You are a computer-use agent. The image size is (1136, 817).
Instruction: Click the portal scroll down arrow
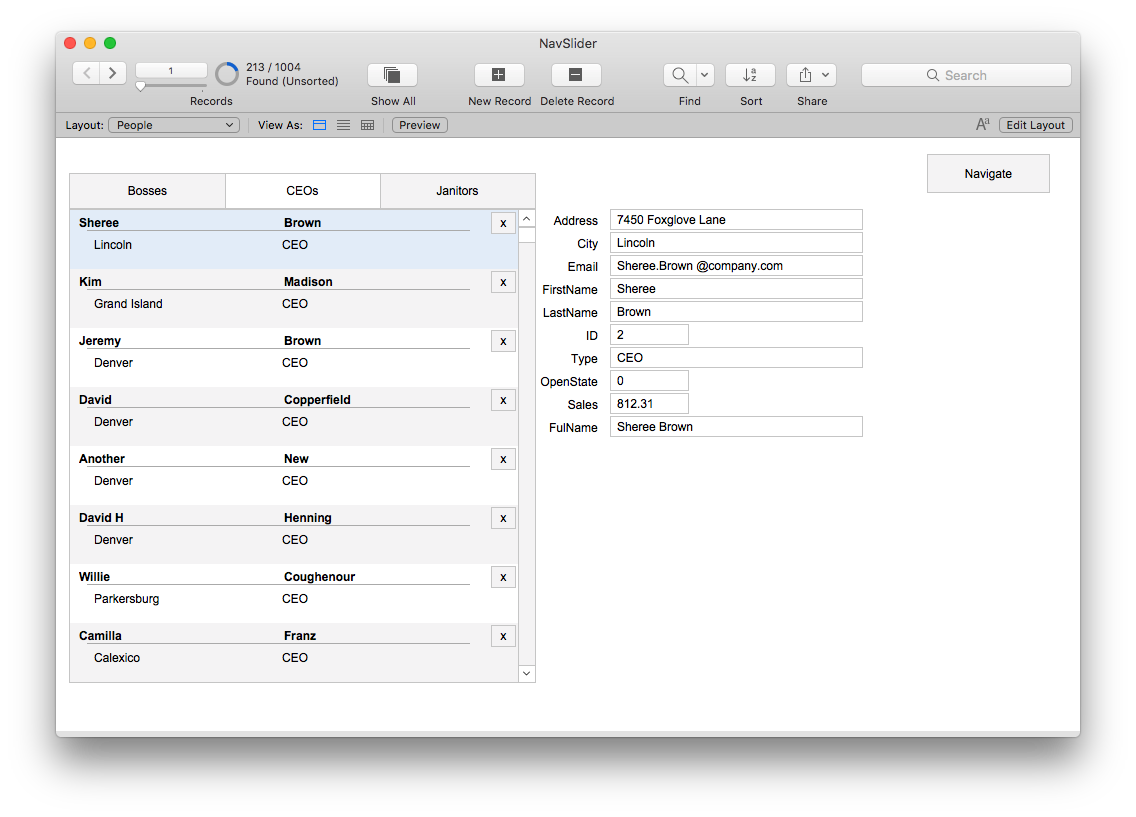coord(527,674)
